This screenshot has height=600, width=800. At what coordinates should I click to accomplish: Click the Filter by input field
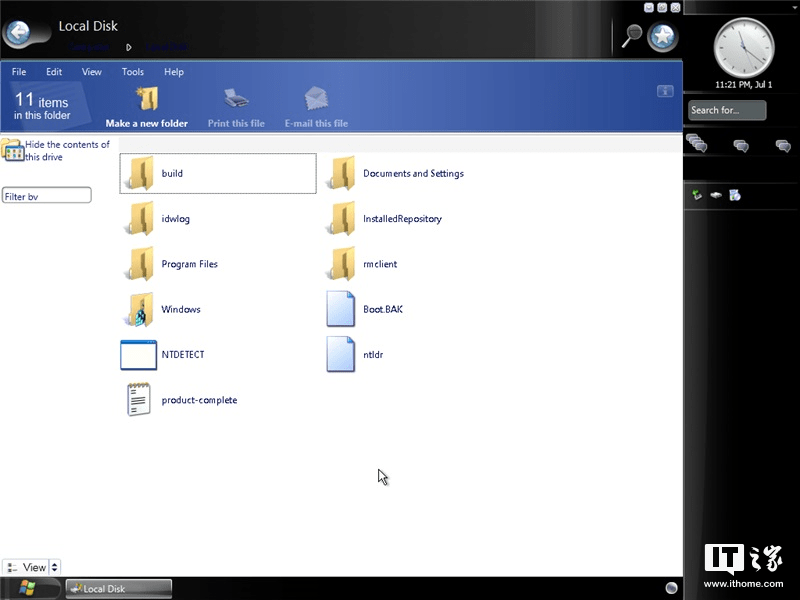tap(45, 195)
